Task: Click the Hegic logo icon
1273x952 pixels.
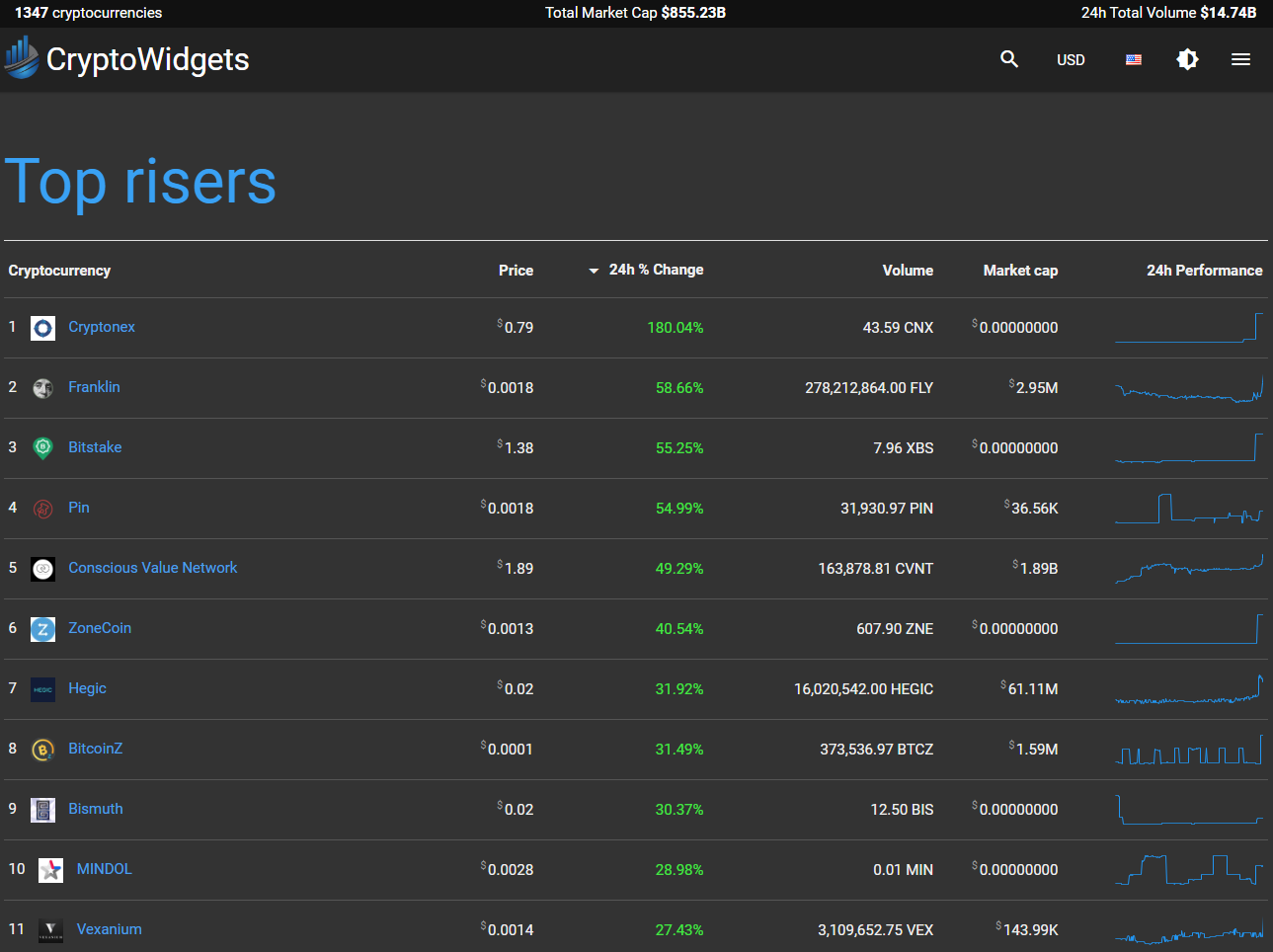Action: click(x=42, y=689)
